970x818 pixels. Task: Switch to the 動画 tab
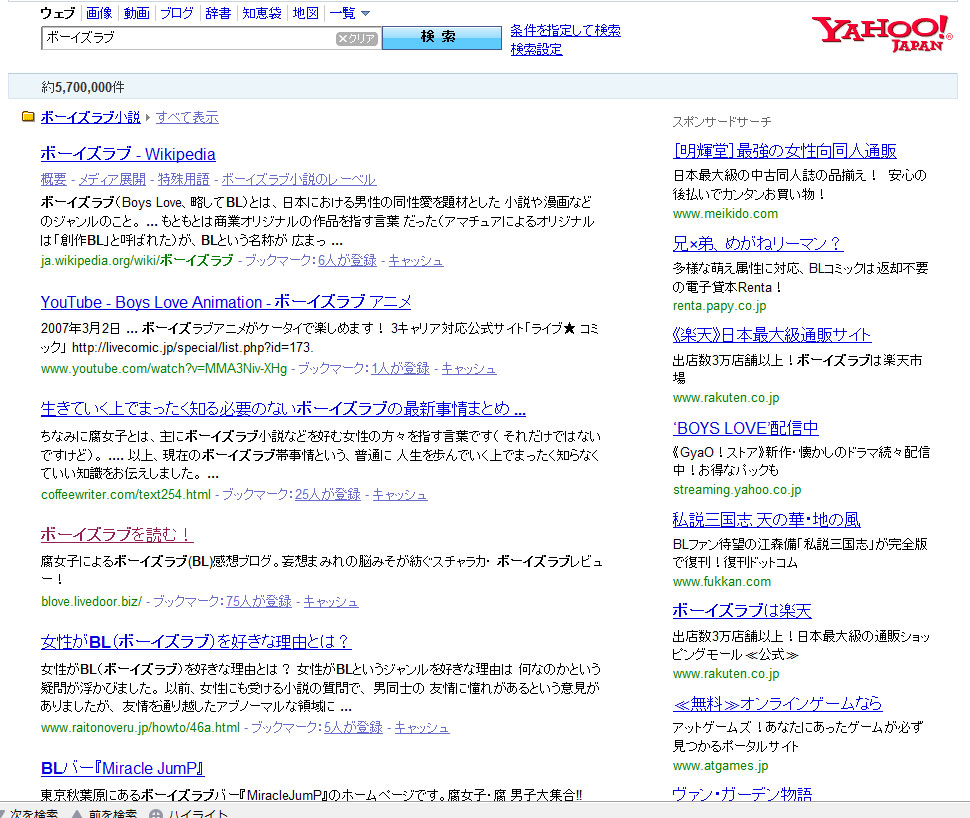[137, 13]
